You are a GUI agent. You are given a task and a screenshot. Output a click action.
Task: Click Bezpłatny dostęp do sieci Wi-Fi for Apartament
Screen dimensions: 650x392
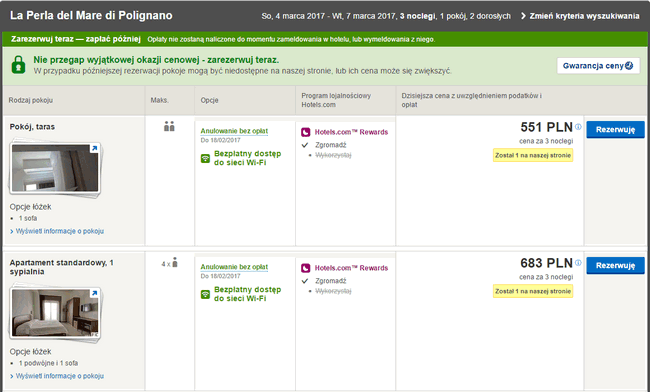click(x=247, y=294)
